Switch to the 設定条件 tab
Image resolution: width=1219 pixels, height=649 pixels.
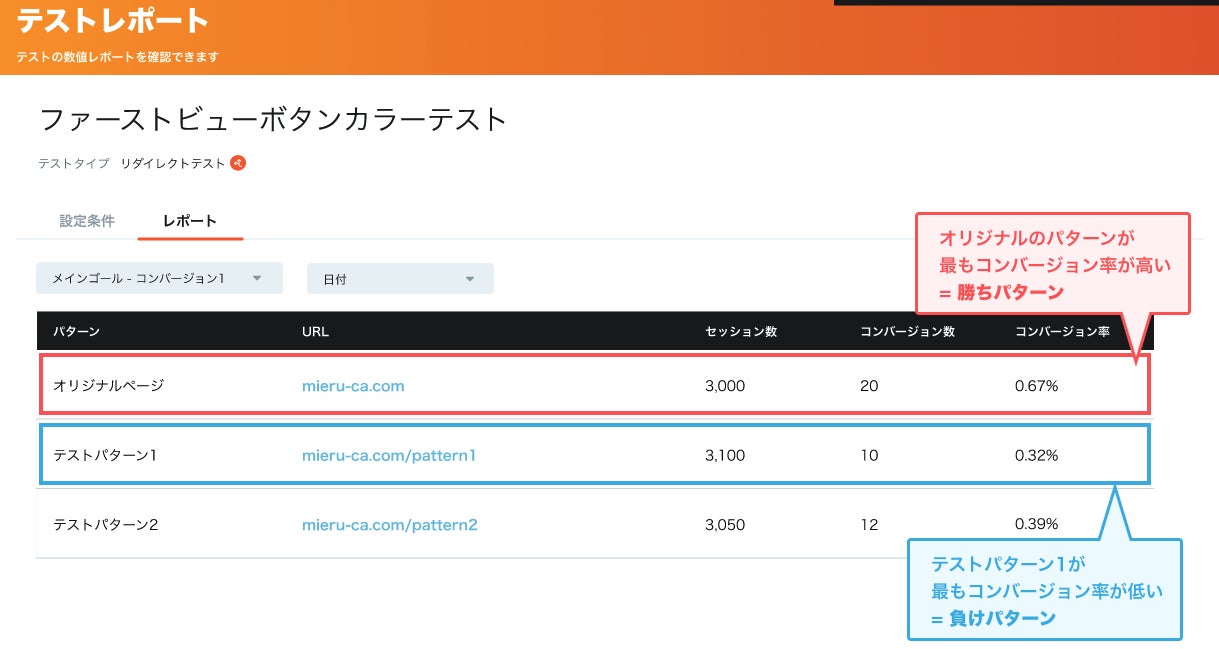pos(87,221)
